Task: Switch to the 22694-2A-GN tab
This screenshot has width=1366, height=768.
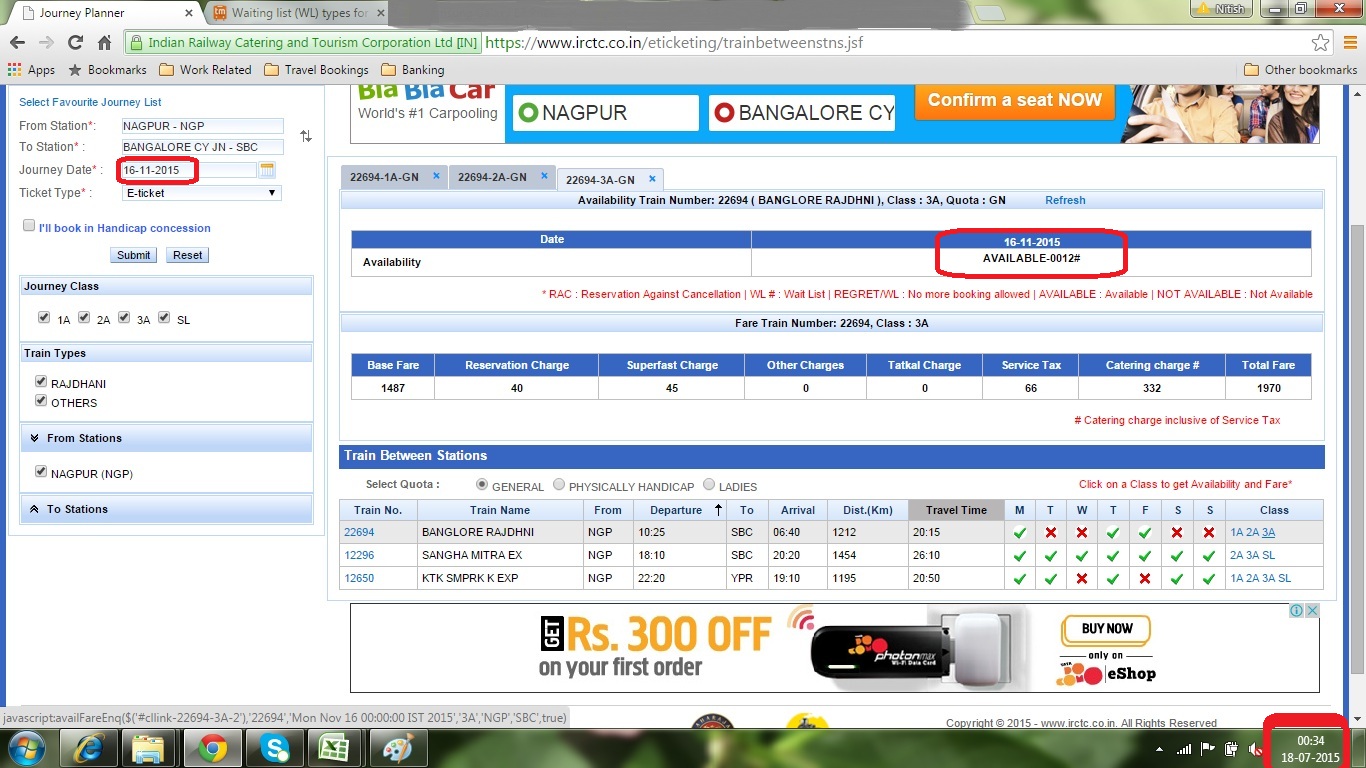Action: 492,177
